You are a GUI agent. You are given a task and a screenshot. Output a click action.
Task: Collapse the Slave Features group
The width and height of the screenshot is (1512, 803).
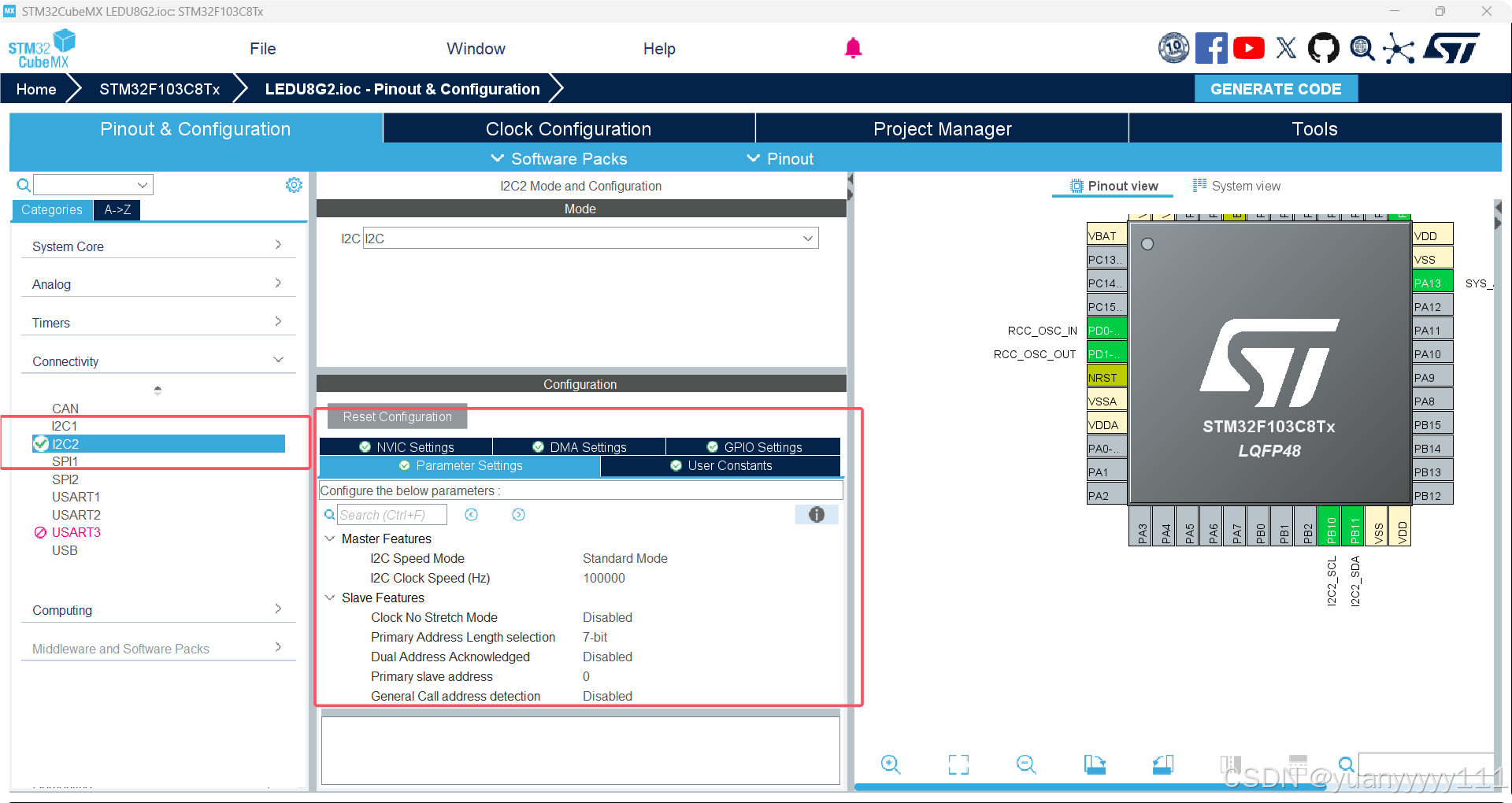pos(330,598)
